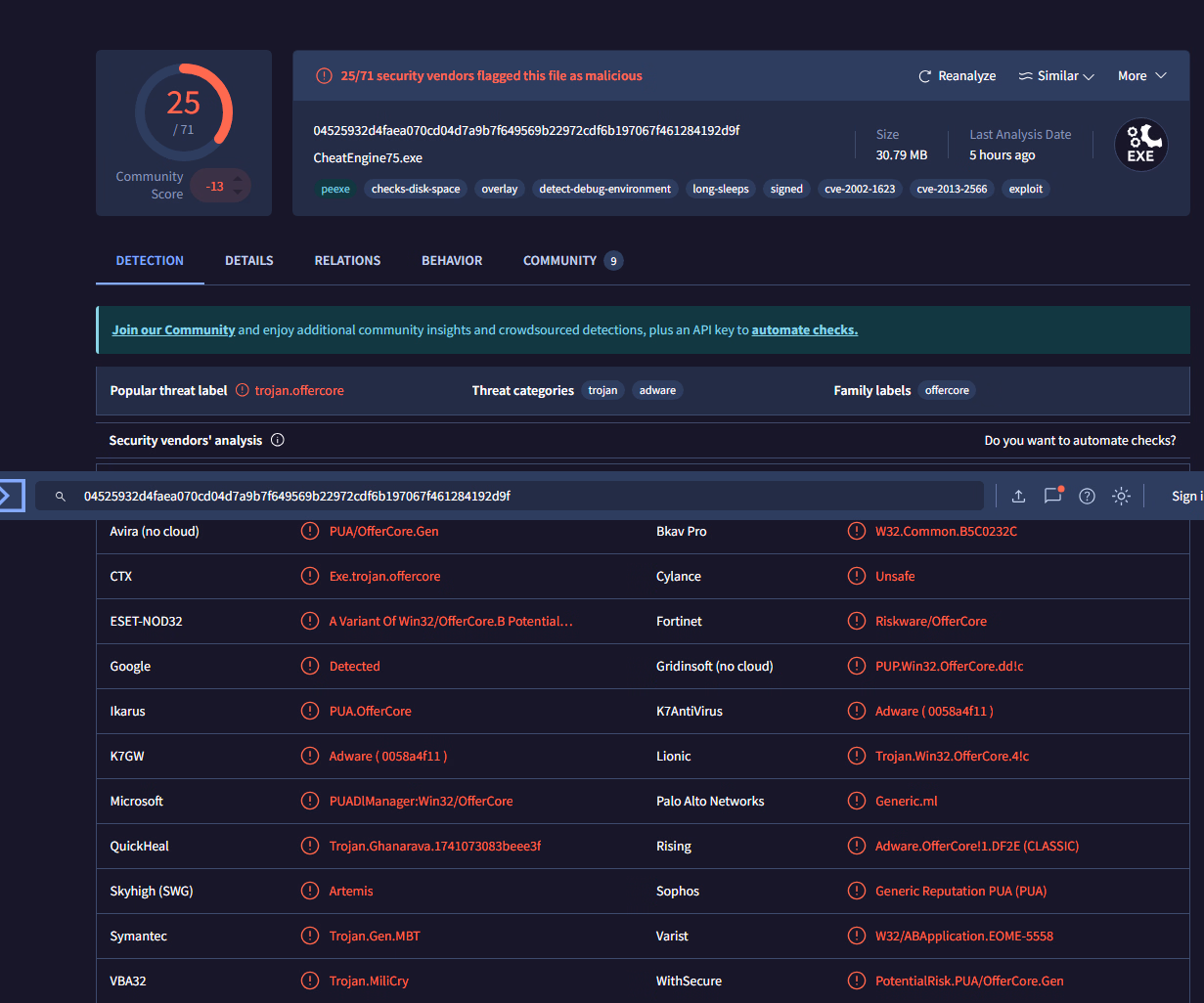The width and height of the screenshot is (1204, 1003).
Task: Click the VirusTotal logo icon at left edge
Action: click(8, 496)
